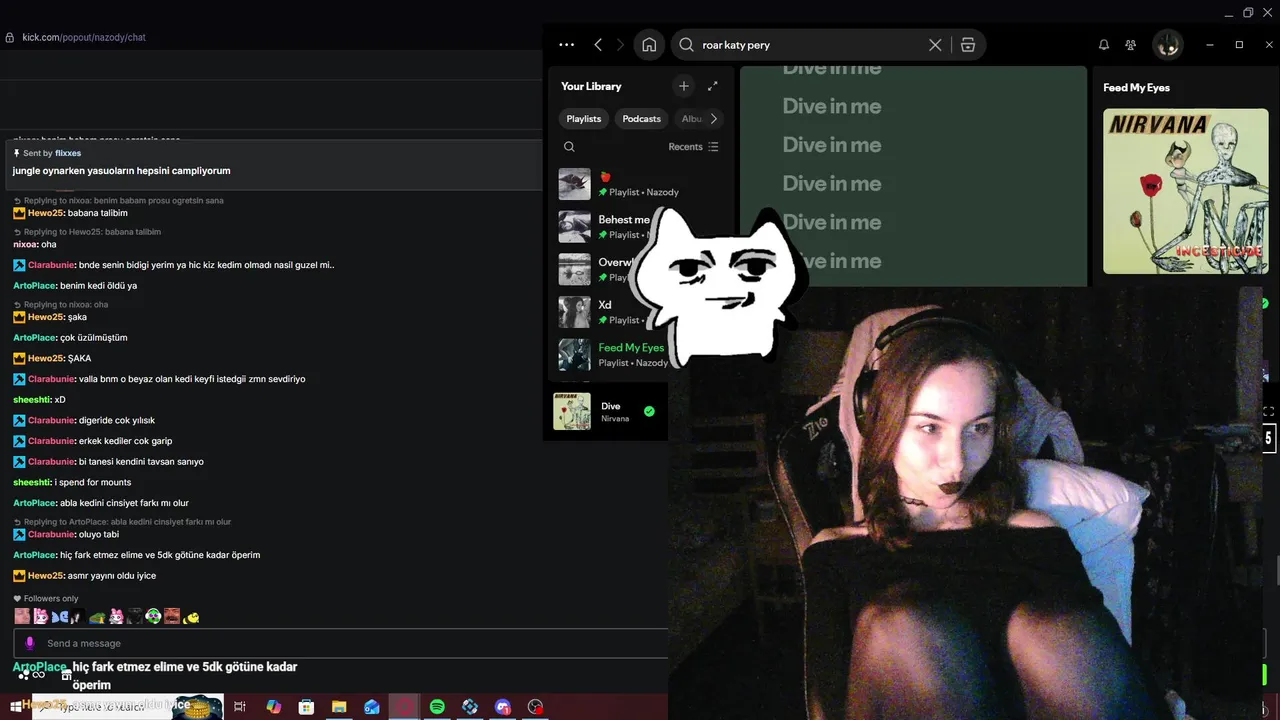Screen dimensions: 1280x720
Task: Open sheeshti username in 'xD' message
Action: coord(32,399)
